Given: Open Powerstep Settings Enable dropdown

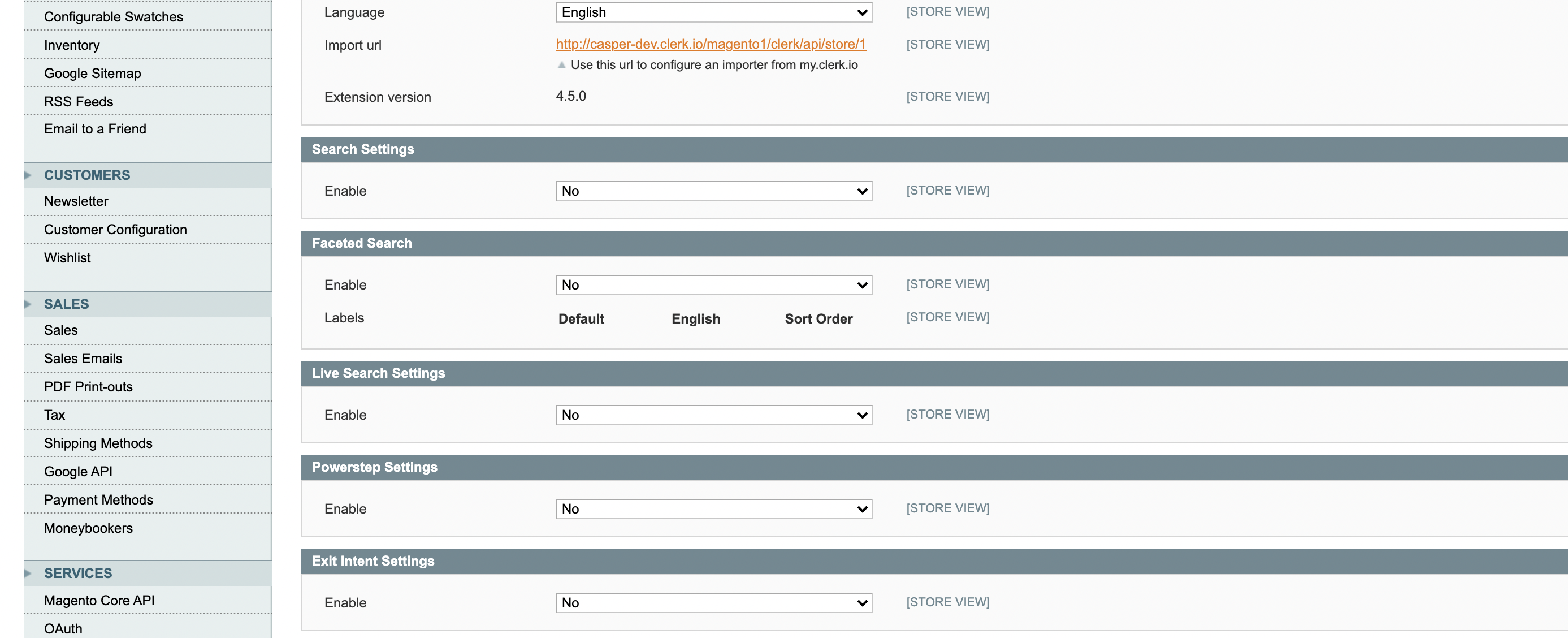Looking at the screenshot, I should coord(713,509).
